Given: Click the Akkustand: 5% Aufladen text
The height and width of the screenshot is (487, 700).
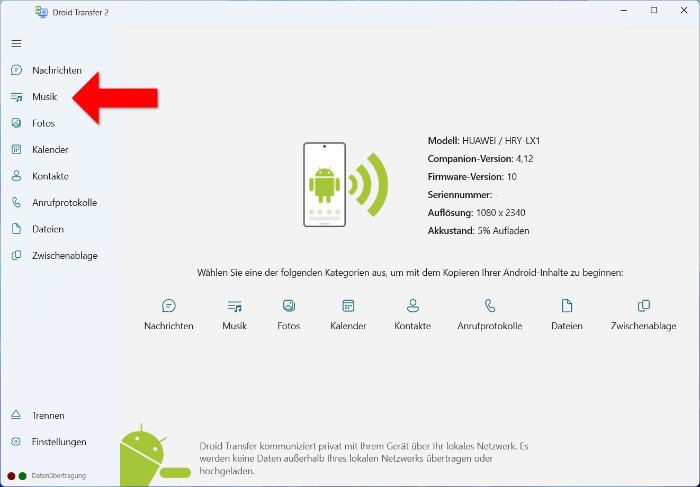Looking at the screenshot, I should [479, 231].
